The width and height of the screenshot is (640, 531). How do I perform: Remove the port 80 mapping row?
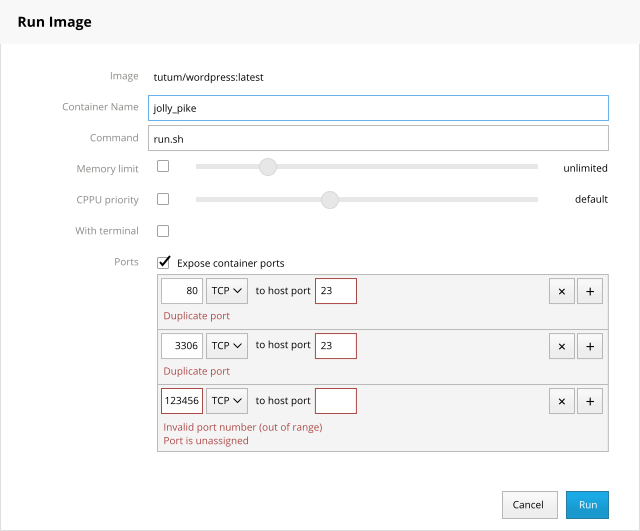(561, 291)
